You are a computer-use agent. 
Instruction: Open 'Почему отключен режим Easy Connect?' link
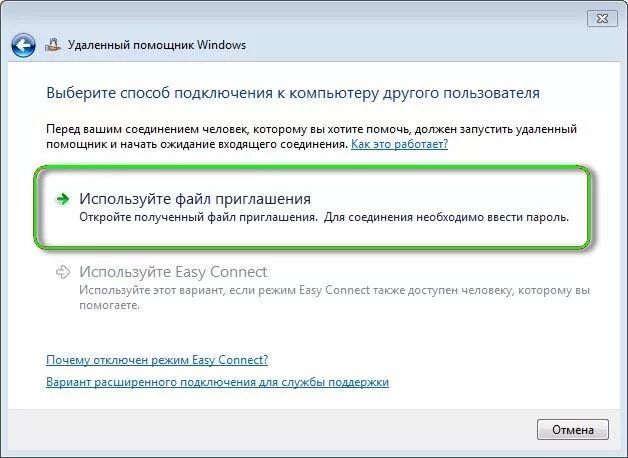(157, 360)
